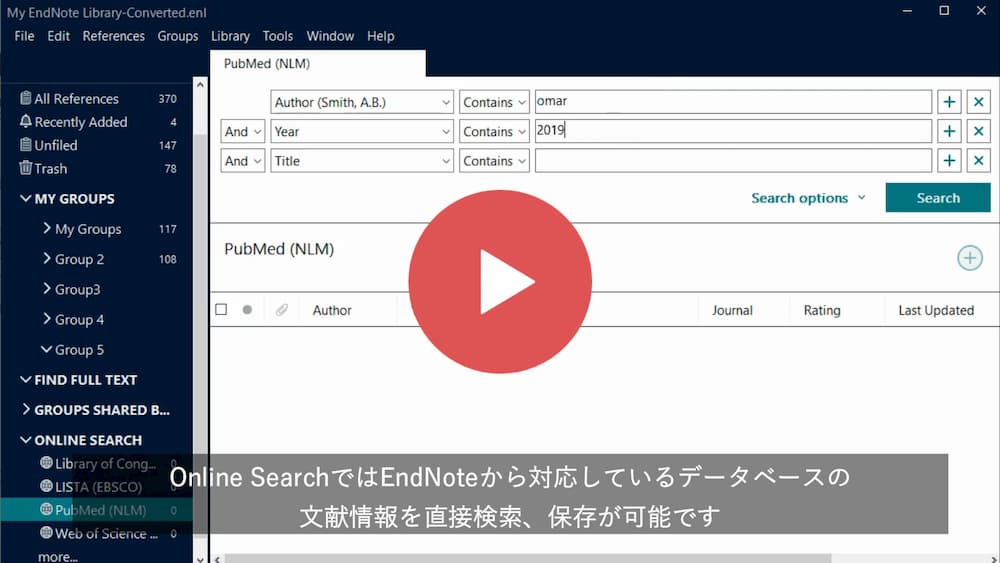Open the And operator dropdown for Year row
The height and width of the screenshot is (563, 1000).
243,131
